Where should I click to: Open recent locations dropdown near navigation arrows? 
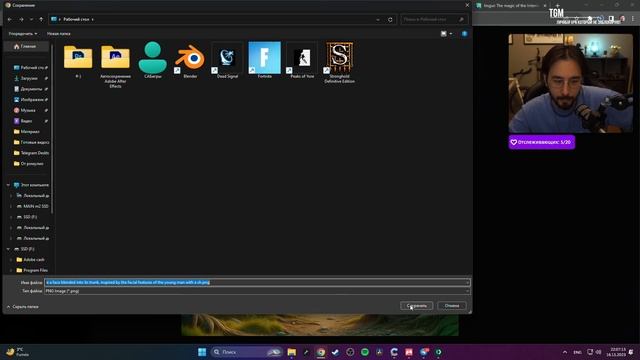[31, 19]
